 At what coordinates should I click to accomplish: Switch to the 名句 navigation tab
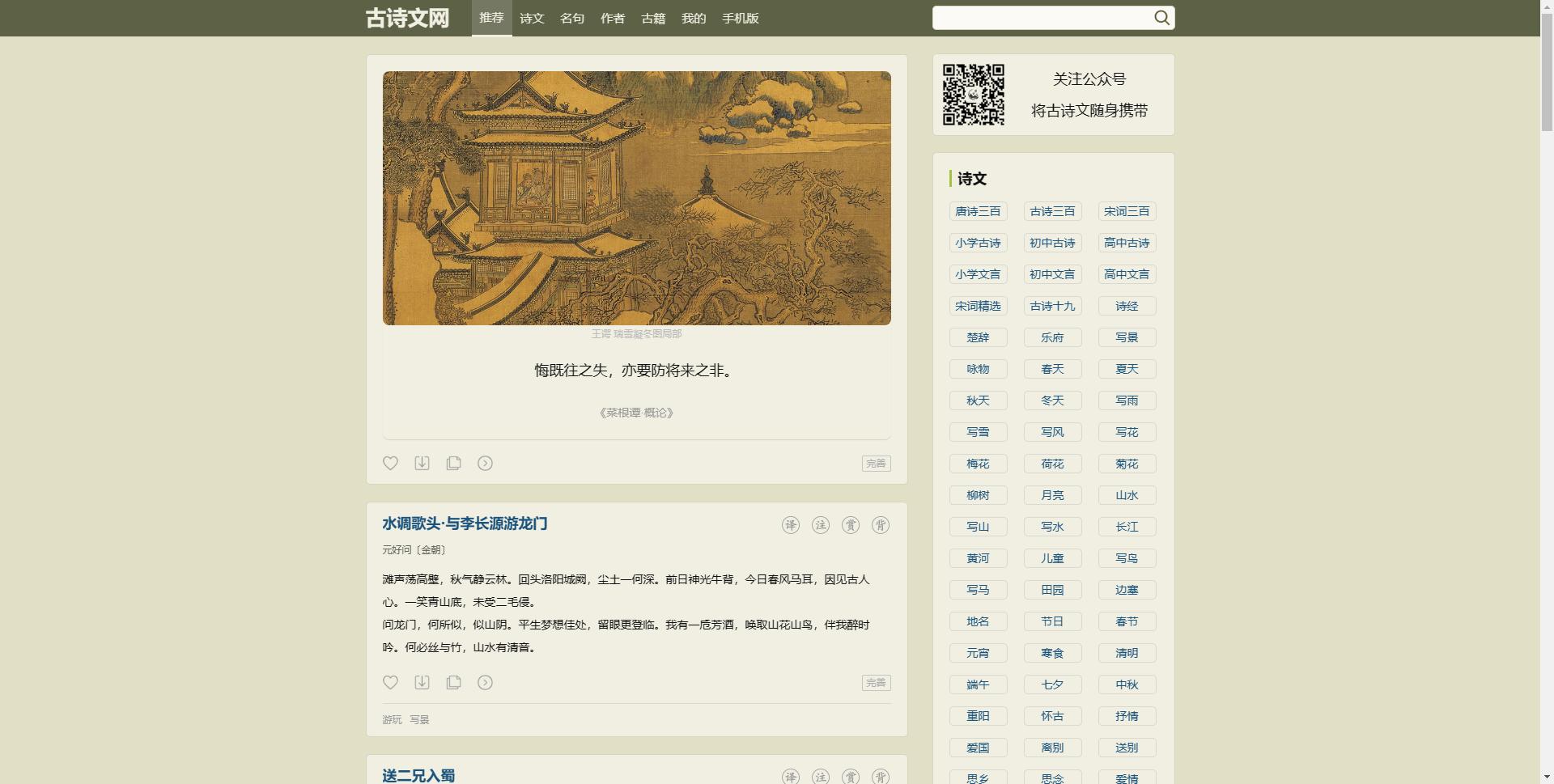(x=572, y=18)
